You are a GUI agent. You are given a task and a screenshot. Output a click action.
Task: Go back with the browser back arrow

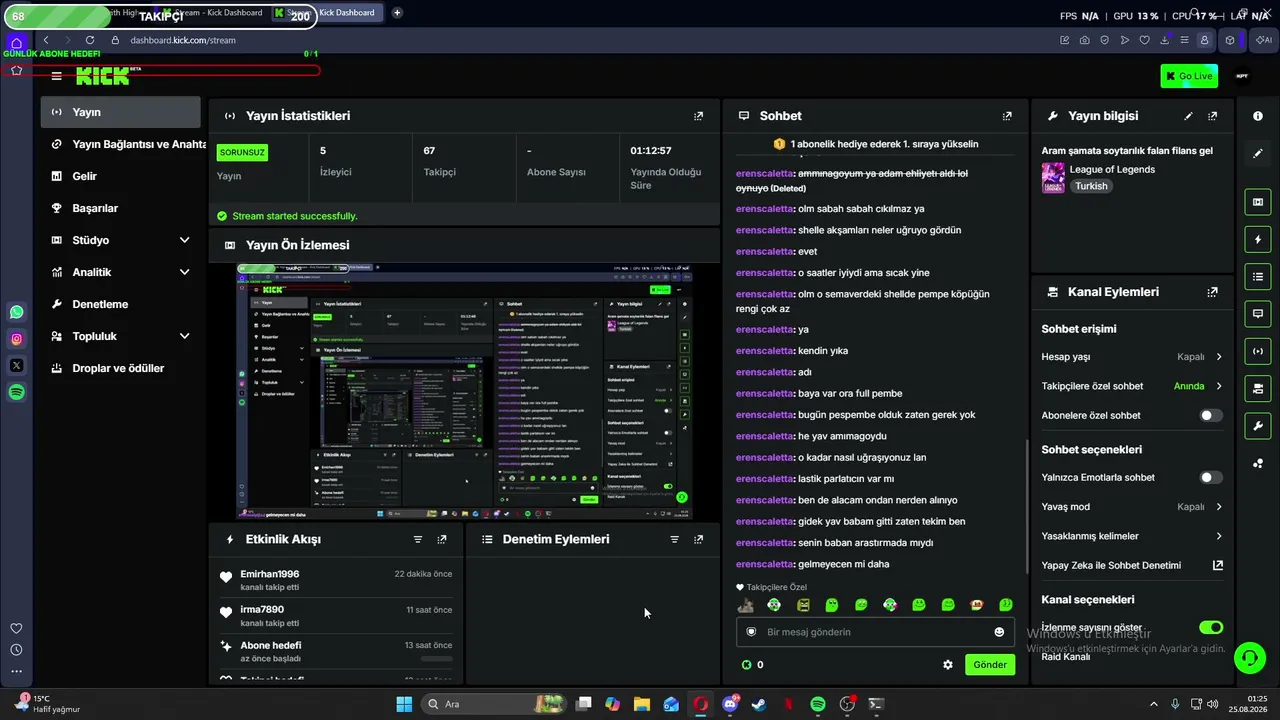tap(46, 40)
